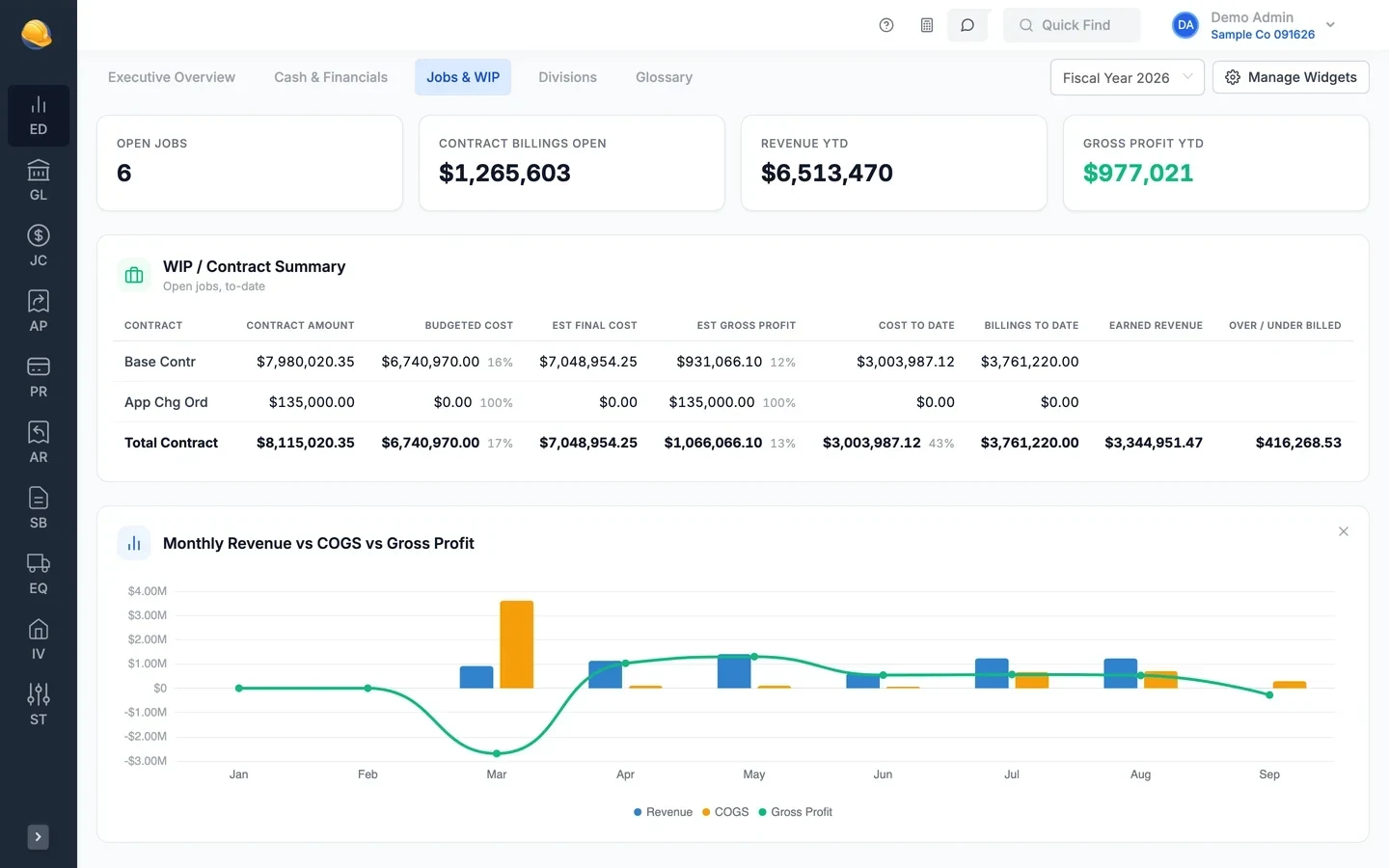Open the GL general ledger module
1389x868 pixels.
click(39, 181)
